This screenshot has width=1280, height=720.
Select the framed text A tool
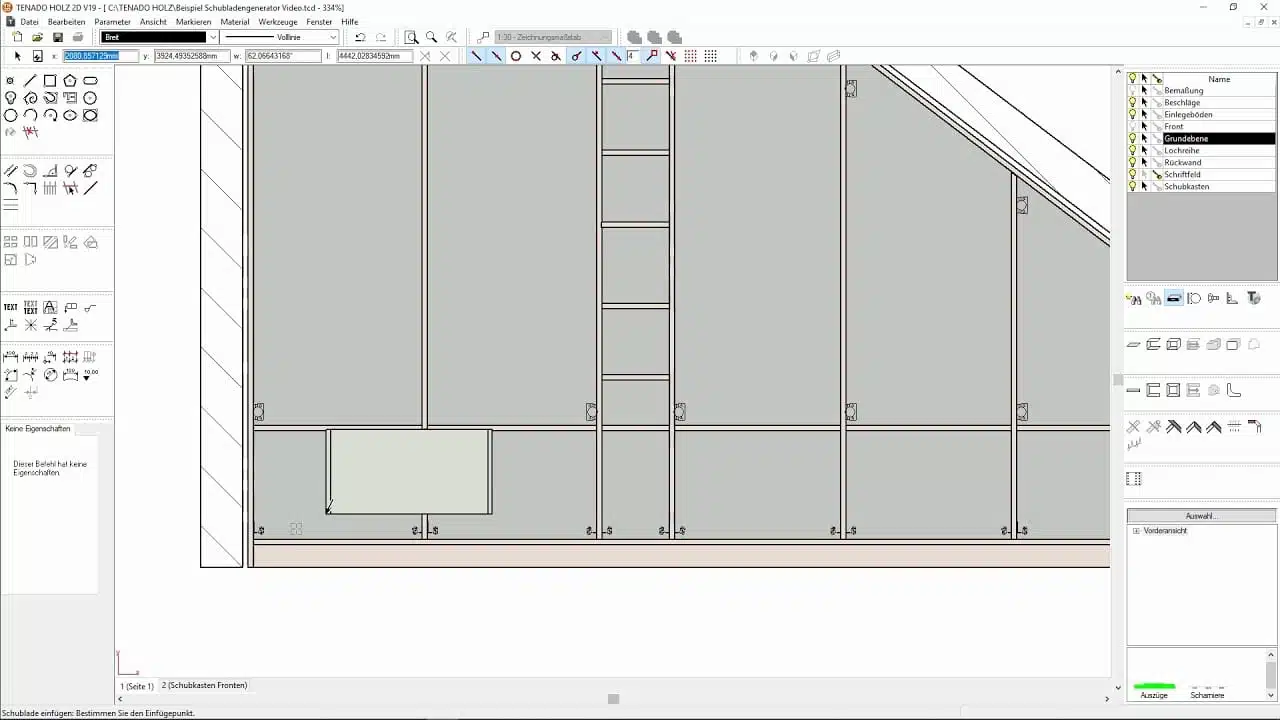coord(50,308)
